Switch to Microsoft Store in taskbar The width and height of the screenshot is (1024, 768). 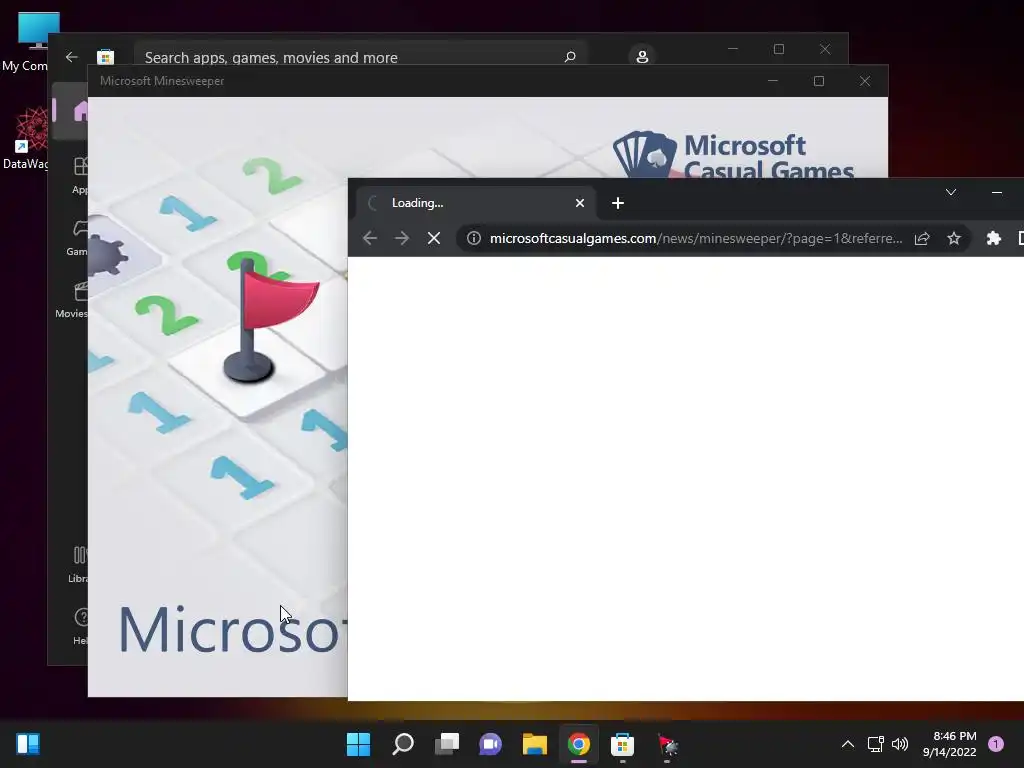click(x=622, y=744)
